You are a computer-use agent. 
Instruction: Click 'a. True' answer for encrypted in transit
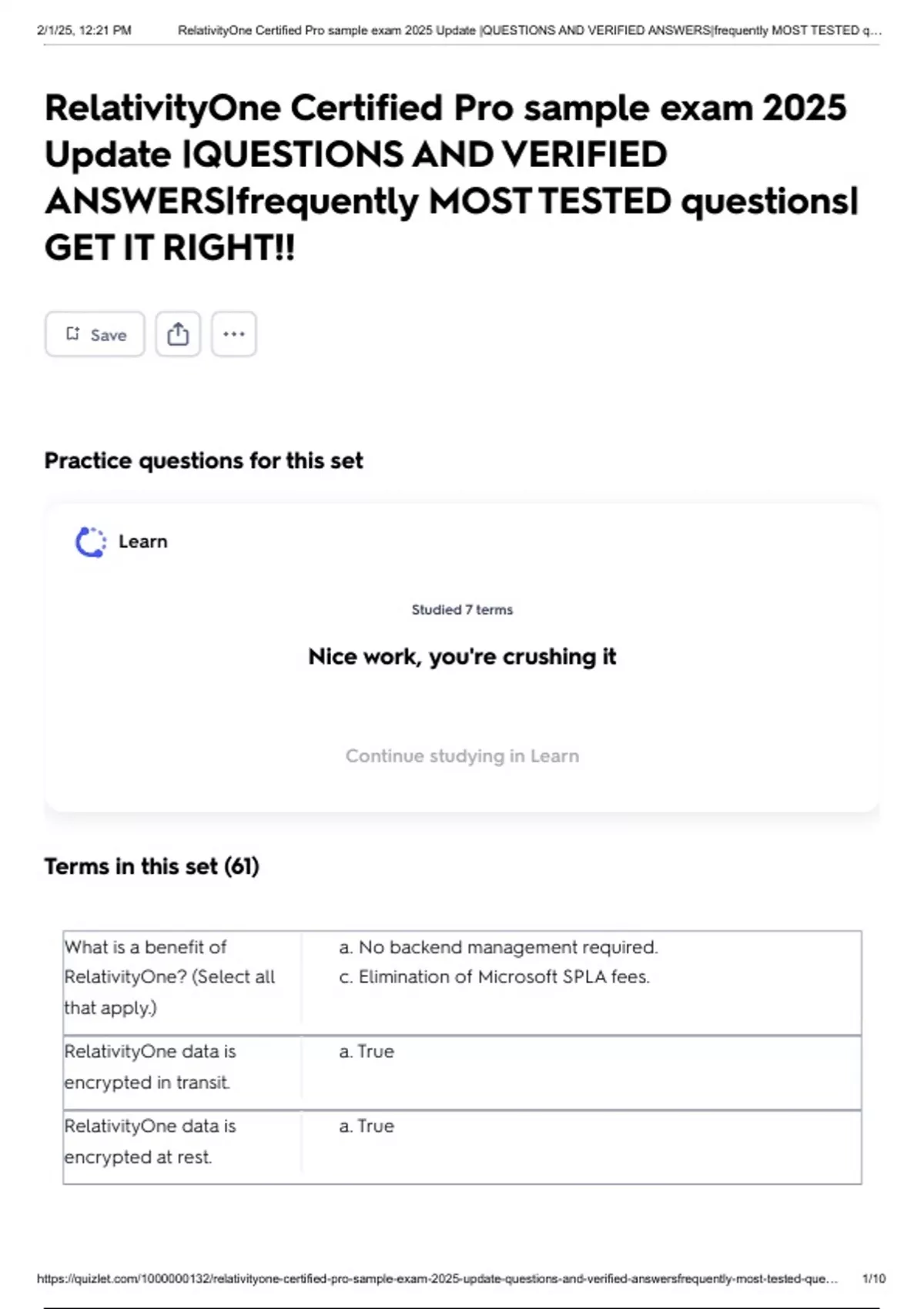click(367, 1052)
